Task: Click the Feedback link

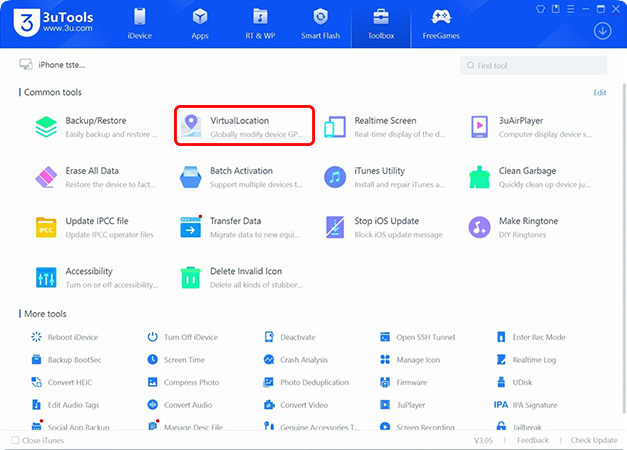Action: [x=533, y=440]
